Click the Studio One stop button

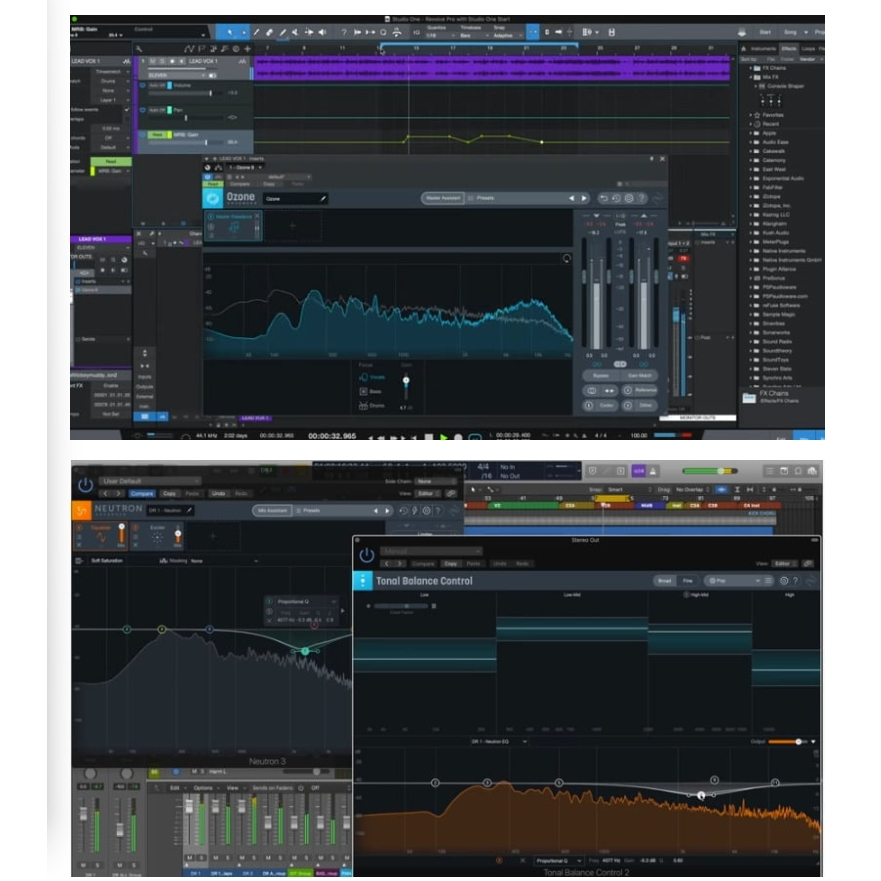click(429, 437)
